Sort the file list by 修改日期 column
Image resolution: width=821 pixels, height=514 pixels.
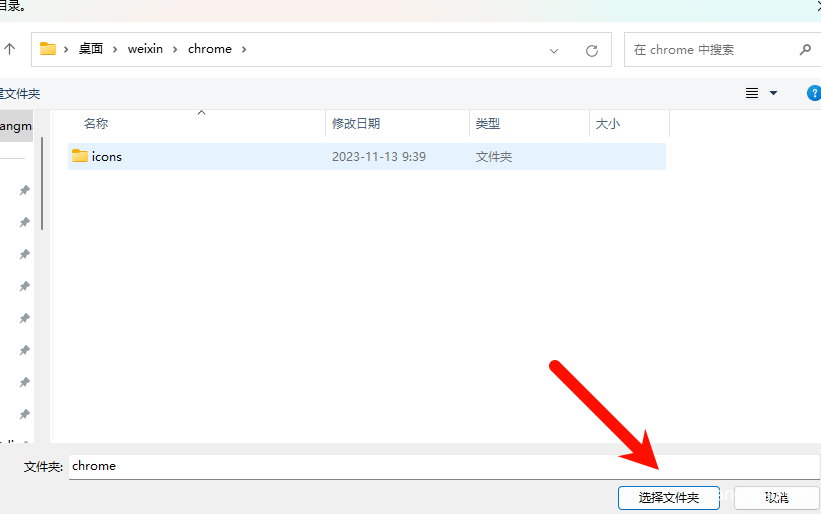(x=356, y=123)
